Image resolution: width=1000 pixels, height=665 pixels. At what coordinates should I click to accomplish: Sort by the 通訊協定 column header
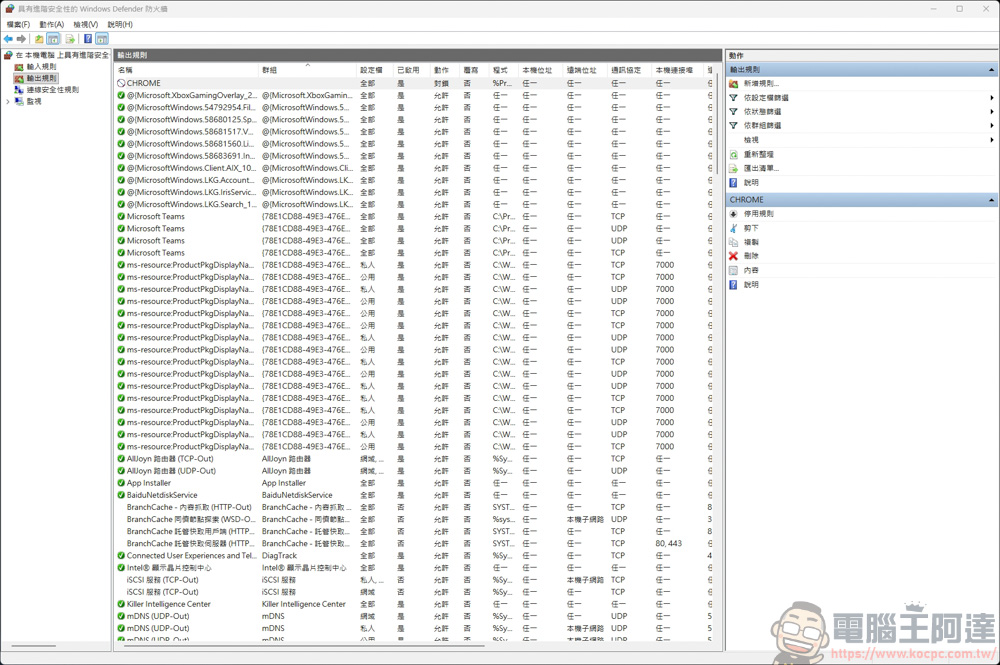(630, 70)
